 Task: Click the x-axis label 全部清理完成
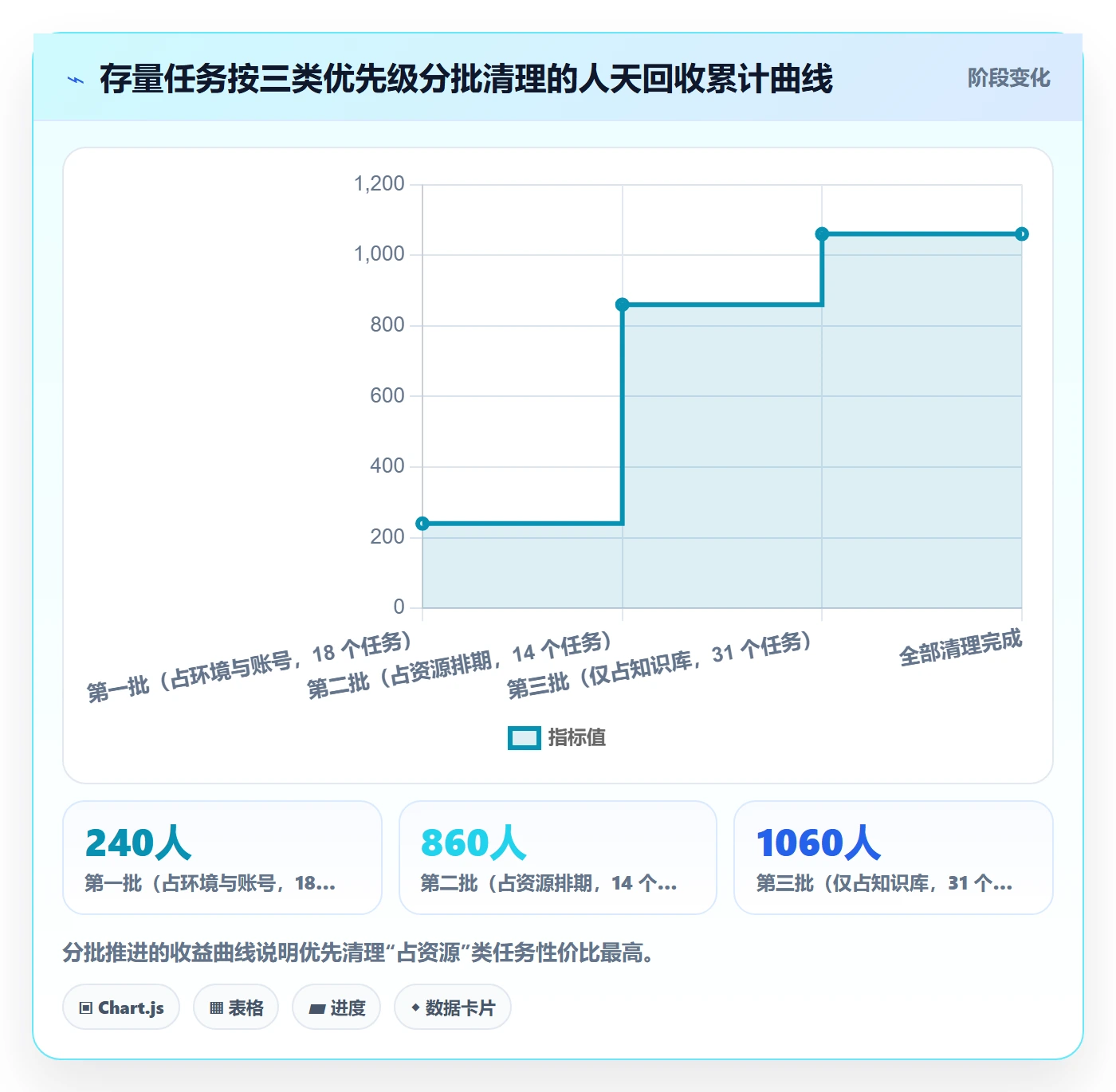[x=961, y=647]
